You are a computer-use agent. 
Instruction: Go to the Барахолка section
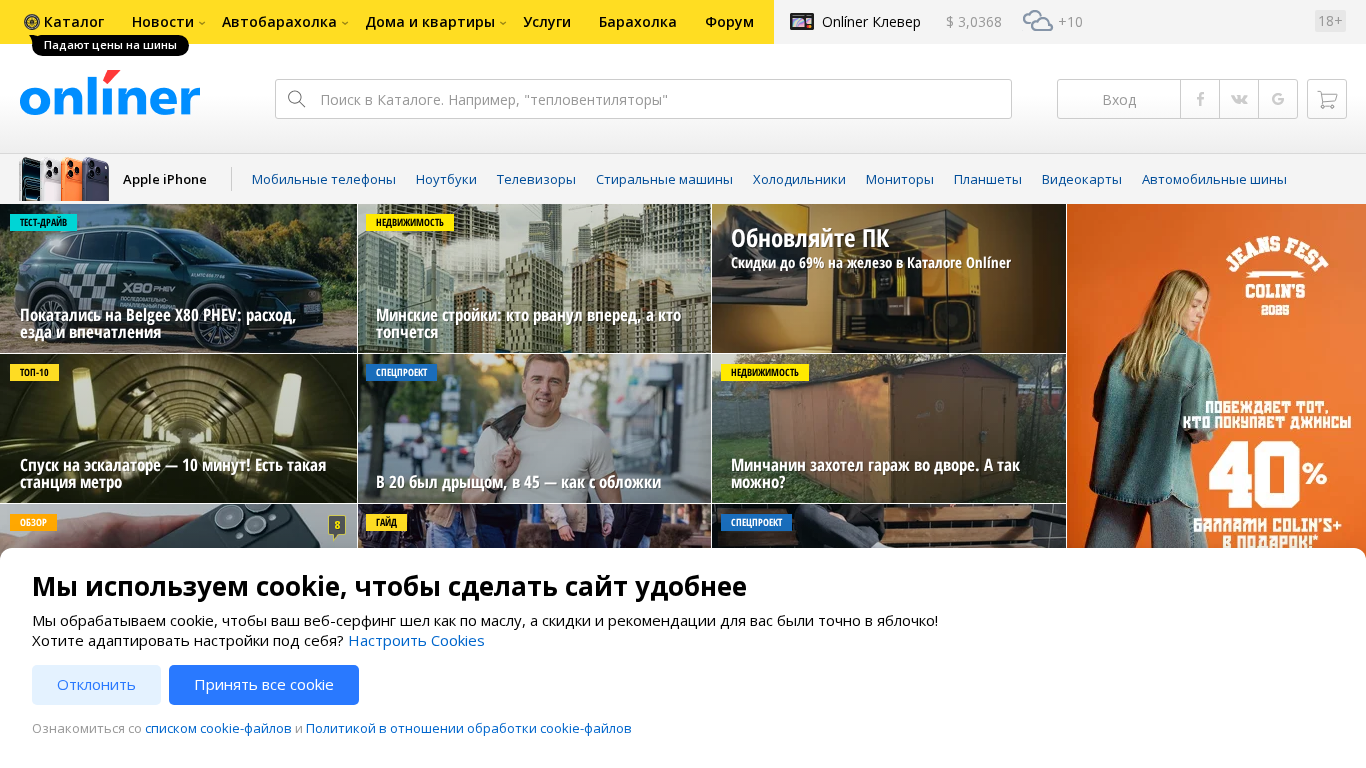pos(638,22)
